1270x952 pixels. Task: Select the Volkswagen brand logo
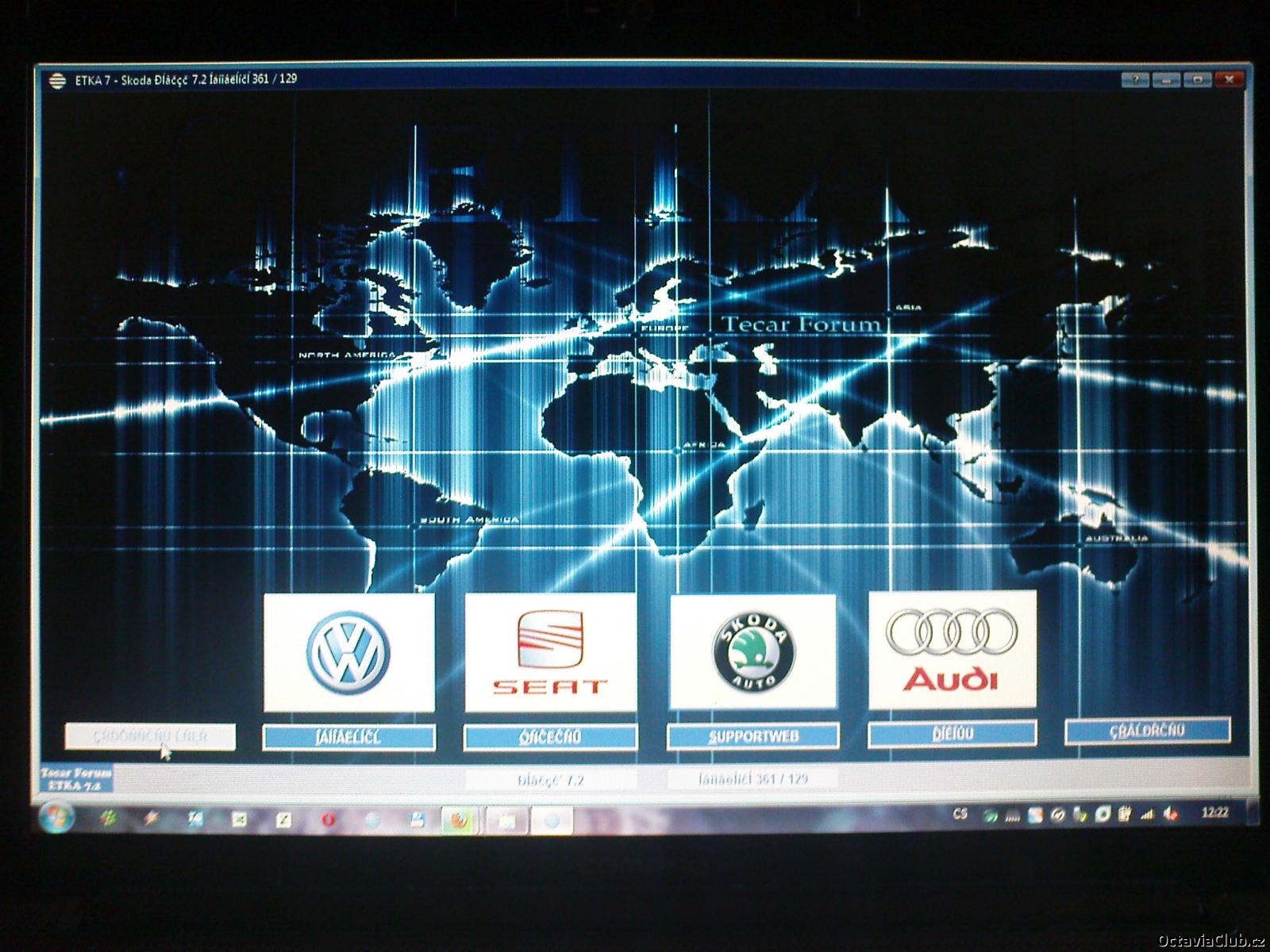click(x=348, y=652)
